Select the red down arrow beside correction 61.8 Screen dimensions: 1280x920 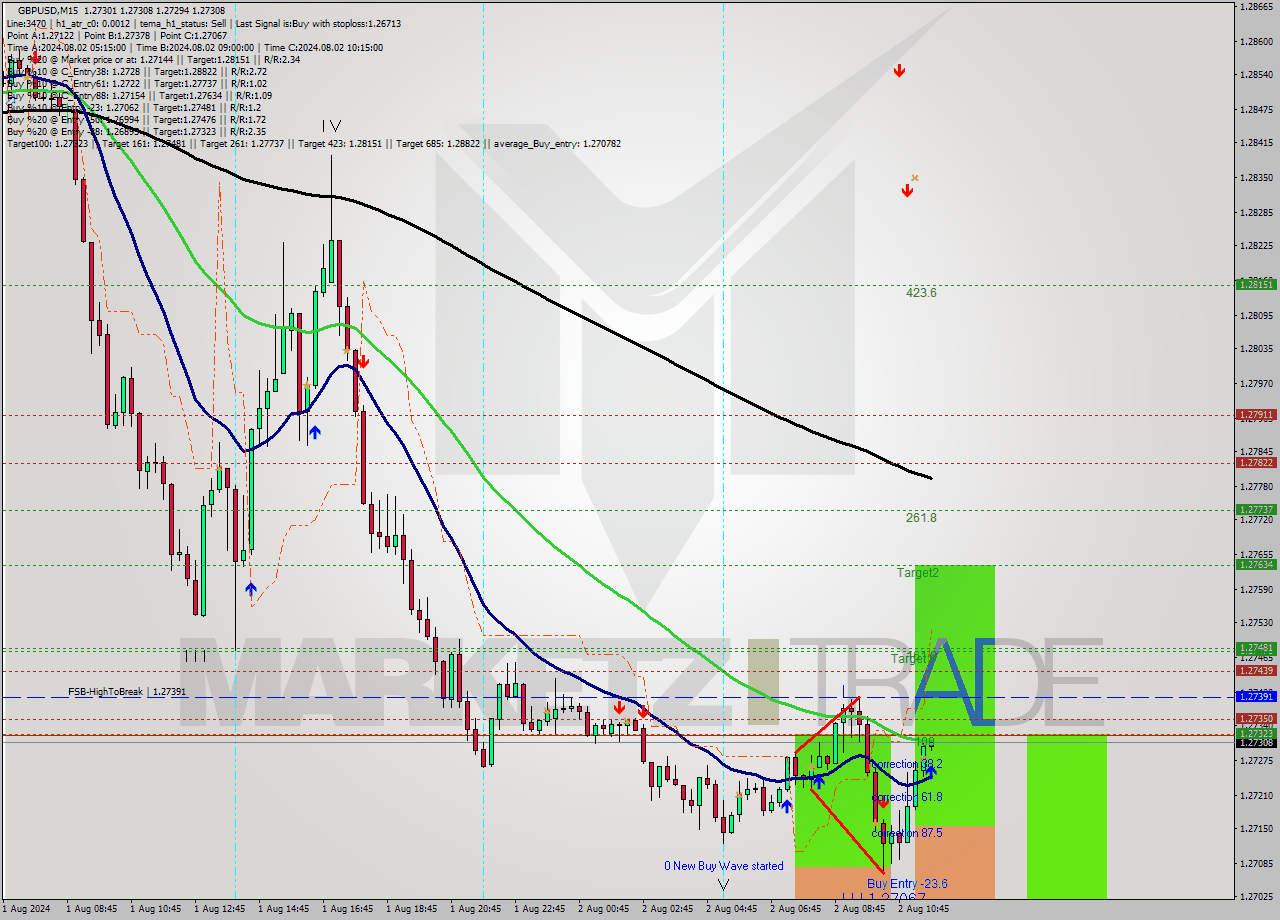(x=881, y=801)
